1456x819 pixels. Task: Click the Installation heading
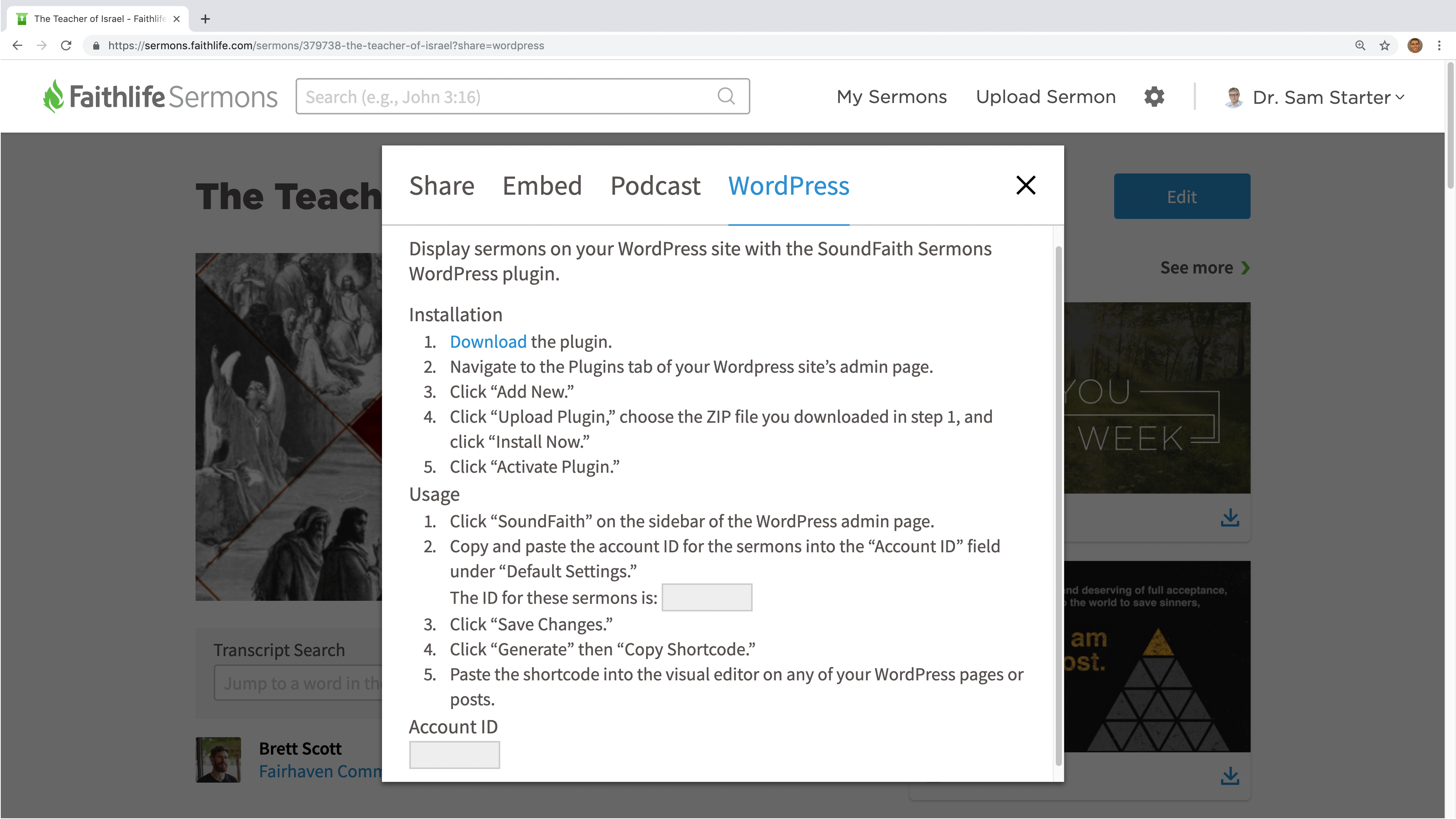click(x=456, y=315)
